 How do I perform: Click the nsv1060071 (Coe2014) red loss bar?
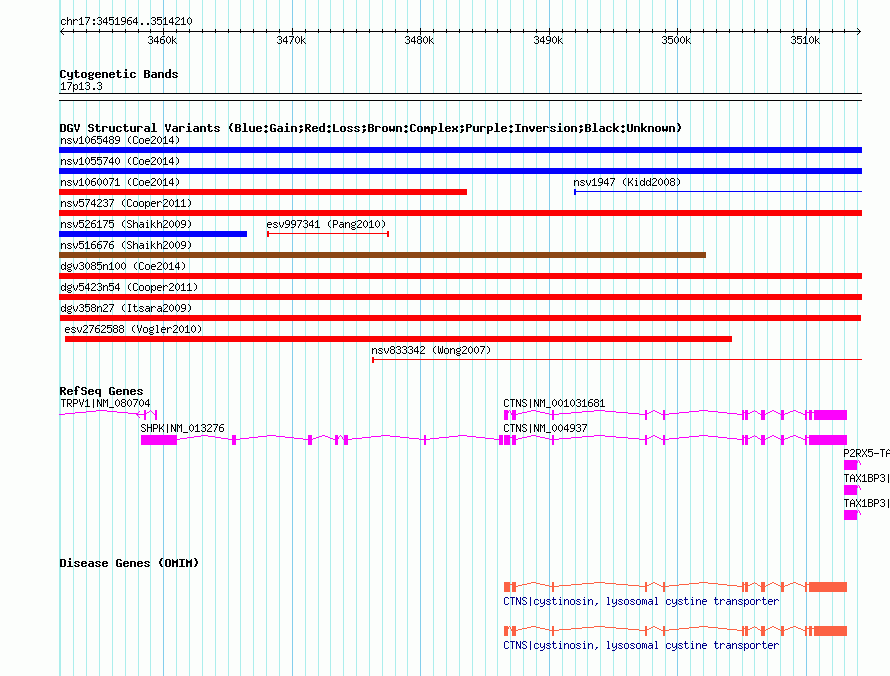(x=263, y=192)
